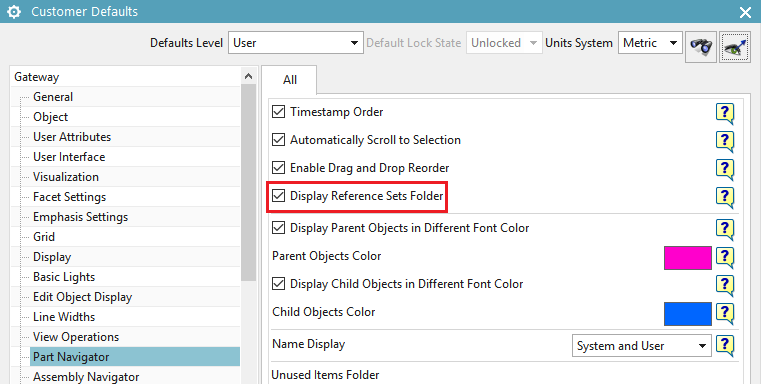Viewport: 761px width, 384px height.
Task: Open the Units System Metric dropdown
Action: [x=650, y=43]
